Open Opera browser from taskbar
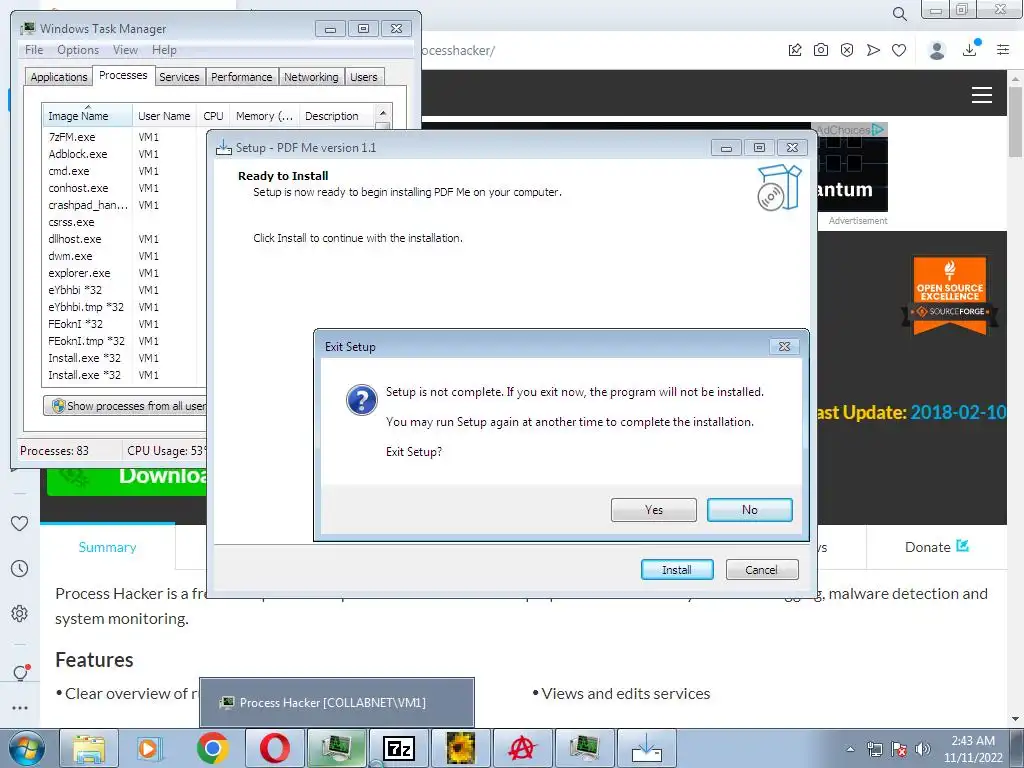 (274, 748)
